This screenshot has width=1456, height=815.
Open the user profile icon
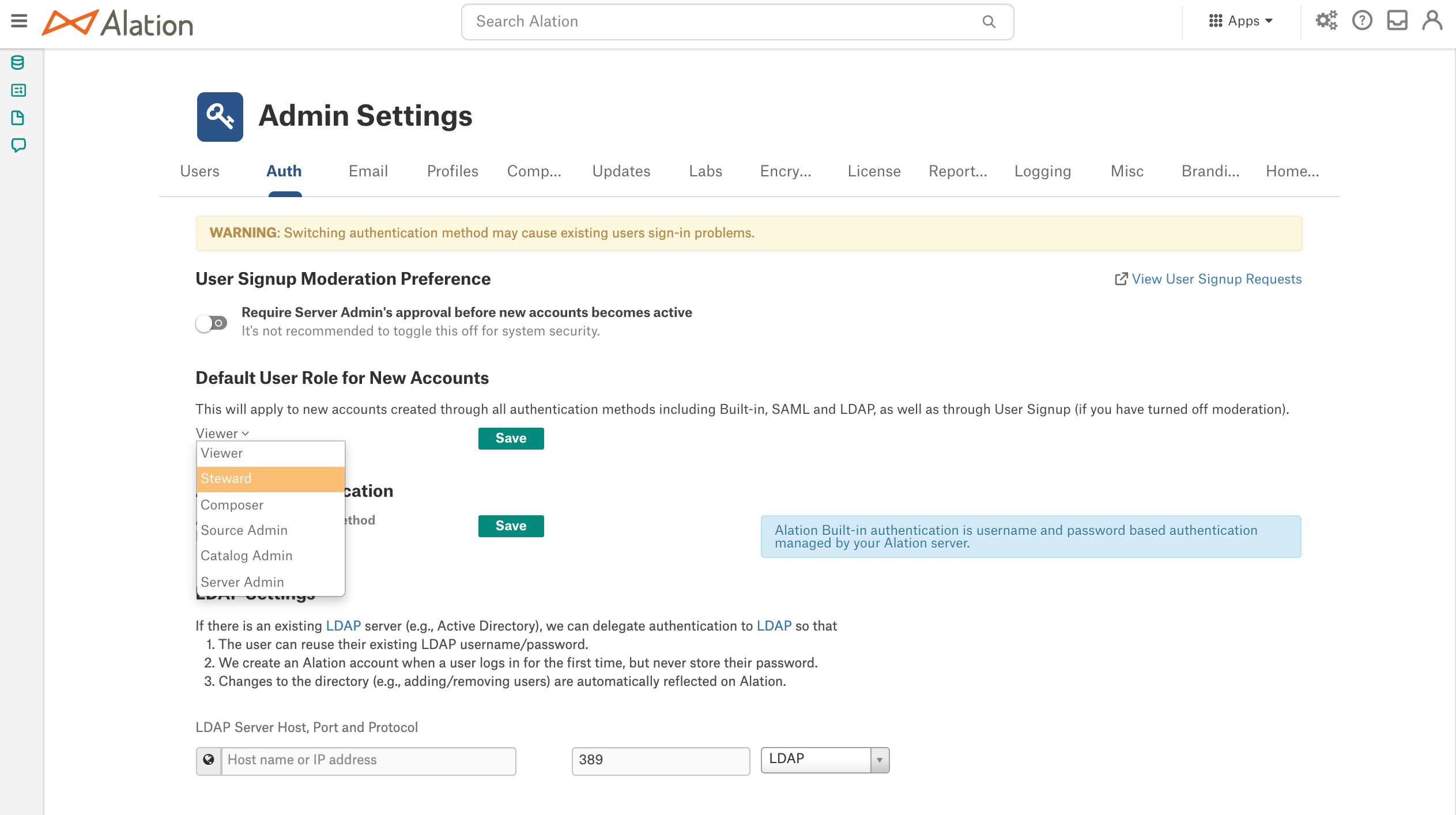(x=1432, y=21)
